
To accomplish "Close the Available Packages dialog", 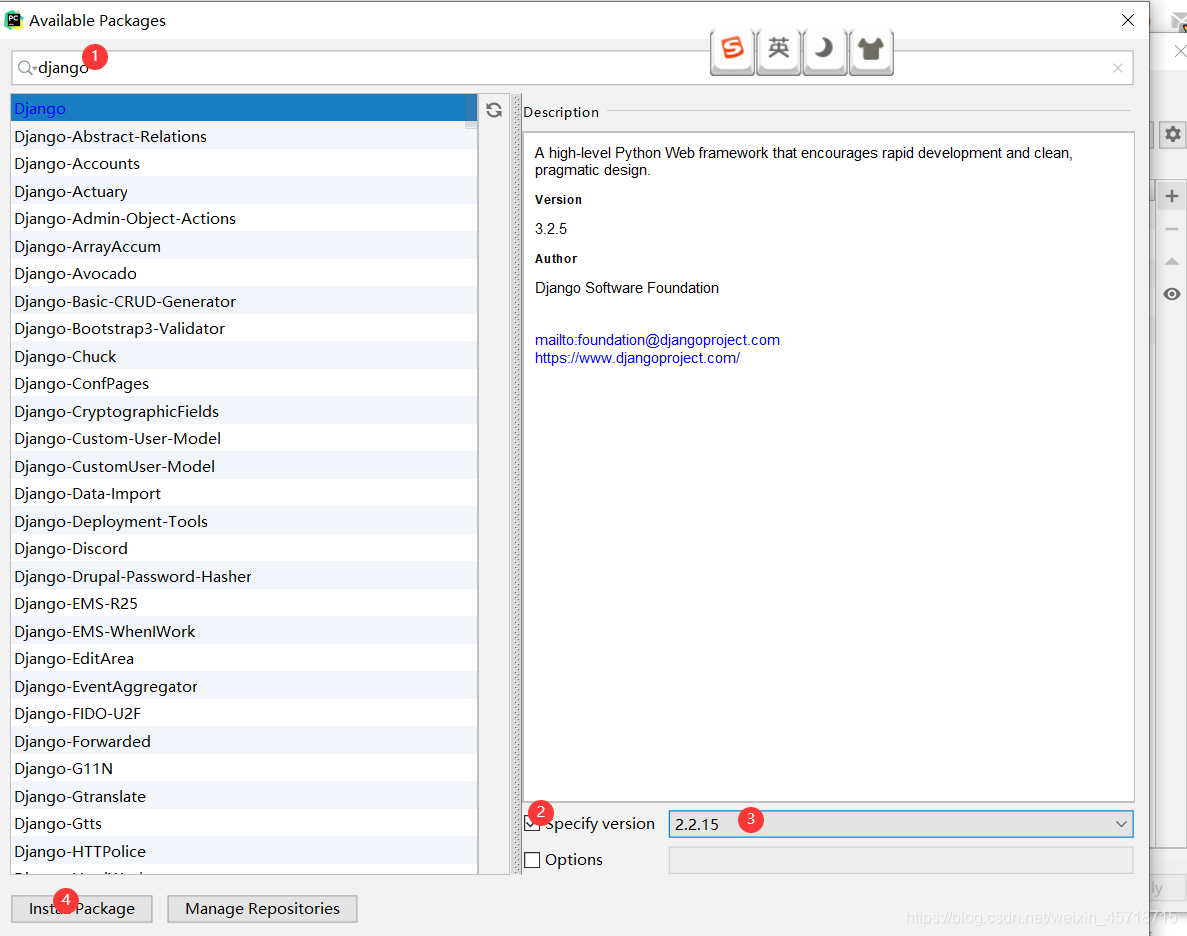I will click(1128, 20).
